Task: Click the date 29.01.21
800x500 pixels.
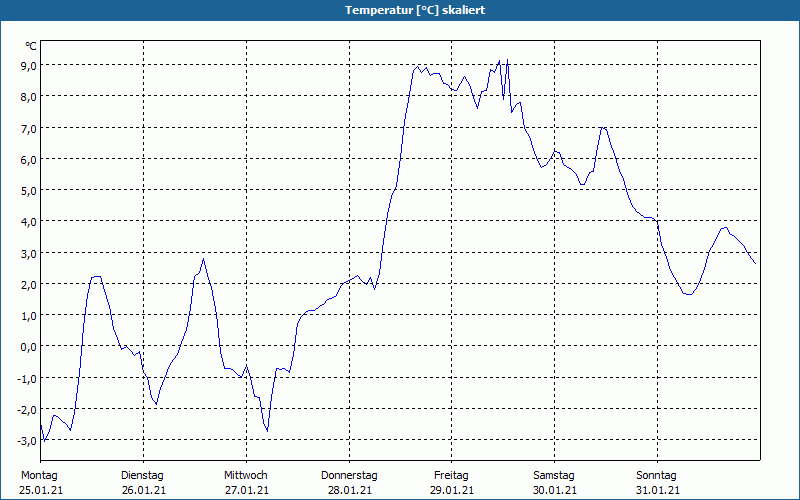Action: tap(452, 490)
